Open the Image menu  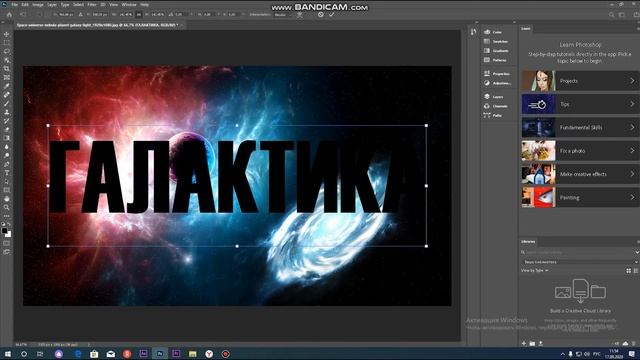point(38,4)
